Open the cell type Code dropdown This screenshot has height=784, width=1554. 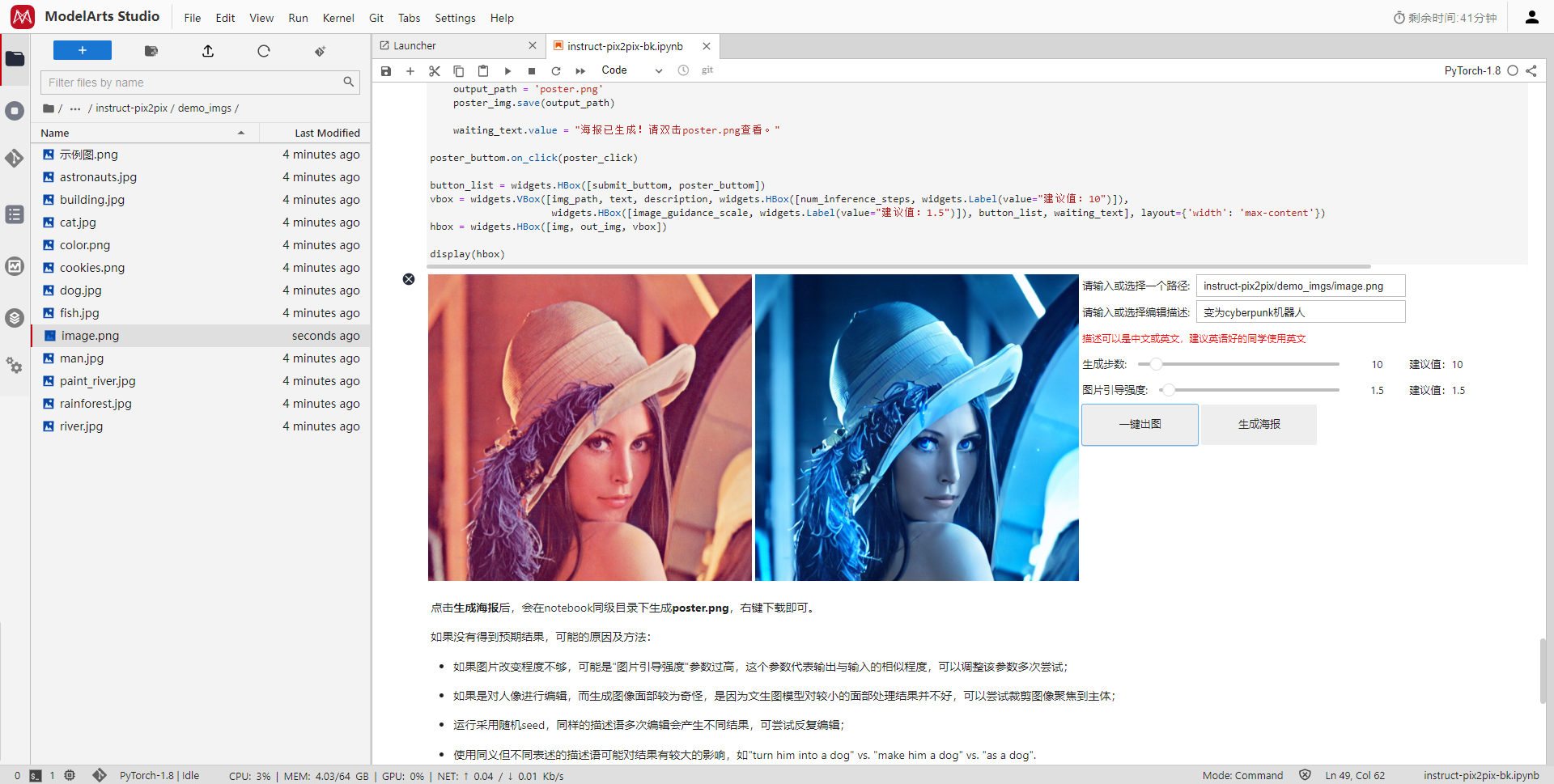click(631, 70)
